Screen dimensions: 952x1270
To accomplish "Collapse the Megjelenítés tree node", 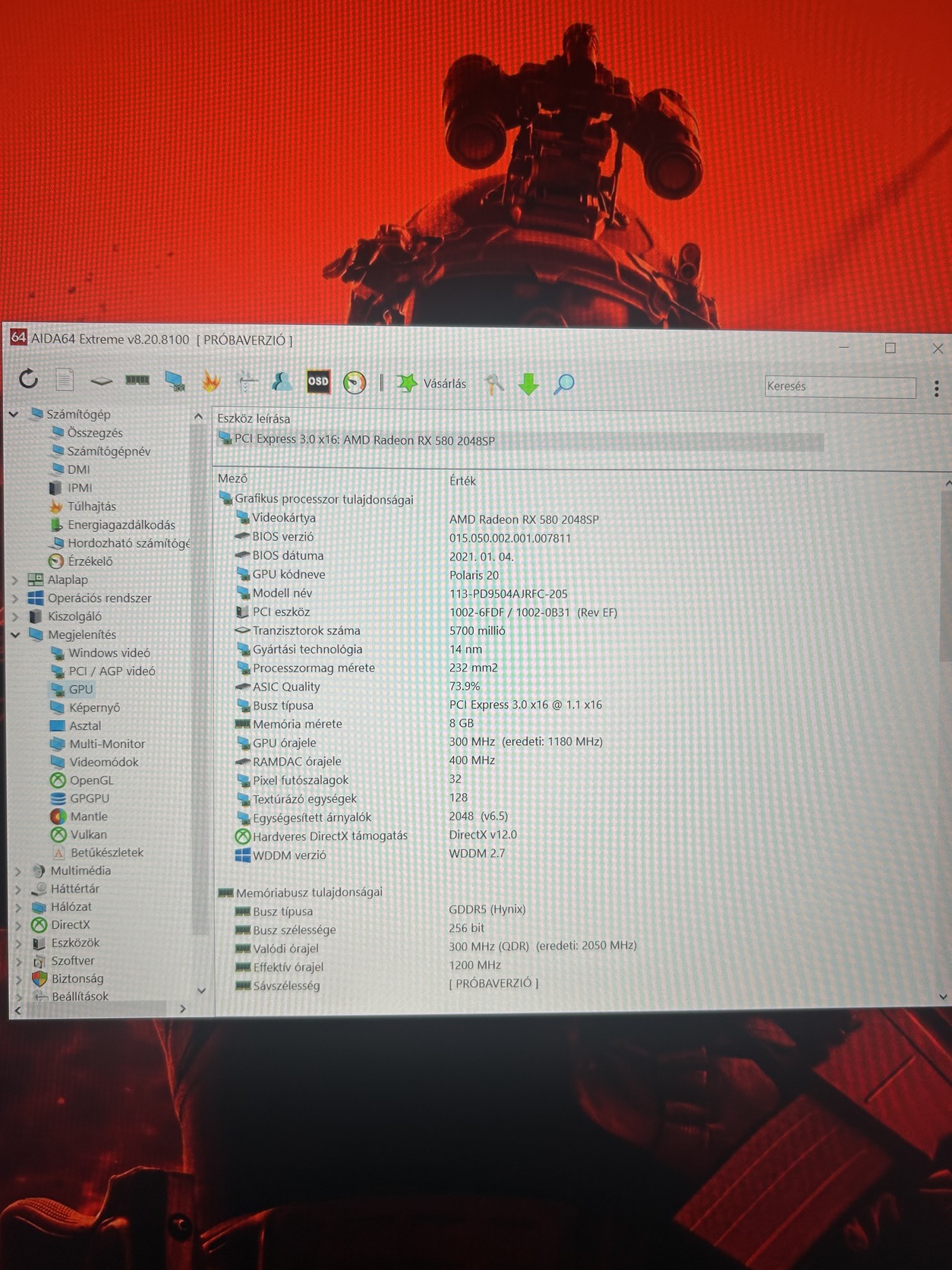I will pos(14,634).
